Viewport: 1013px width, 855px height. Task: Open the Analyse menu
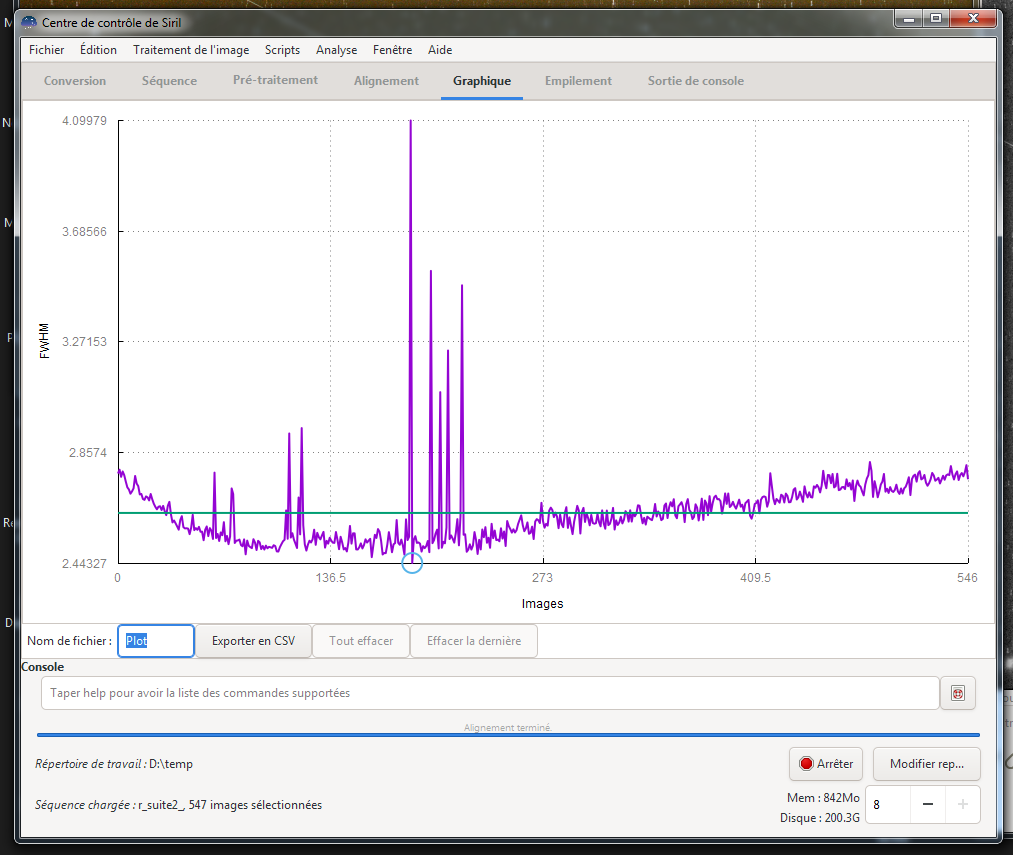[337, 50]
